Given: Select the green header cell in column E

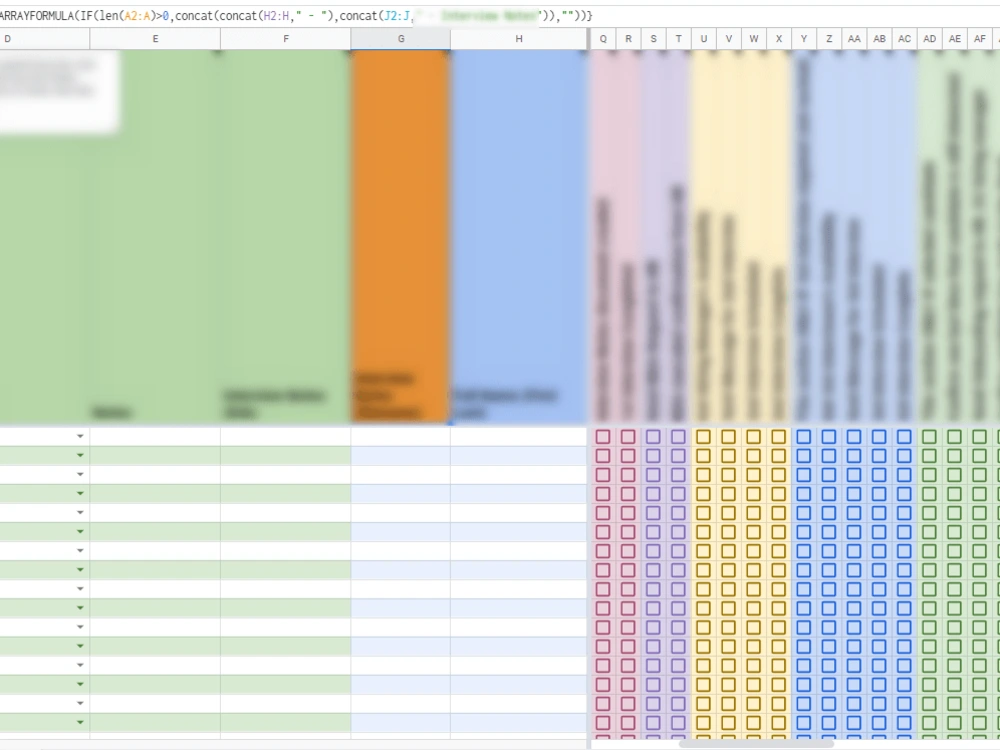Looking at the screenshot, I should click(155, 237).
